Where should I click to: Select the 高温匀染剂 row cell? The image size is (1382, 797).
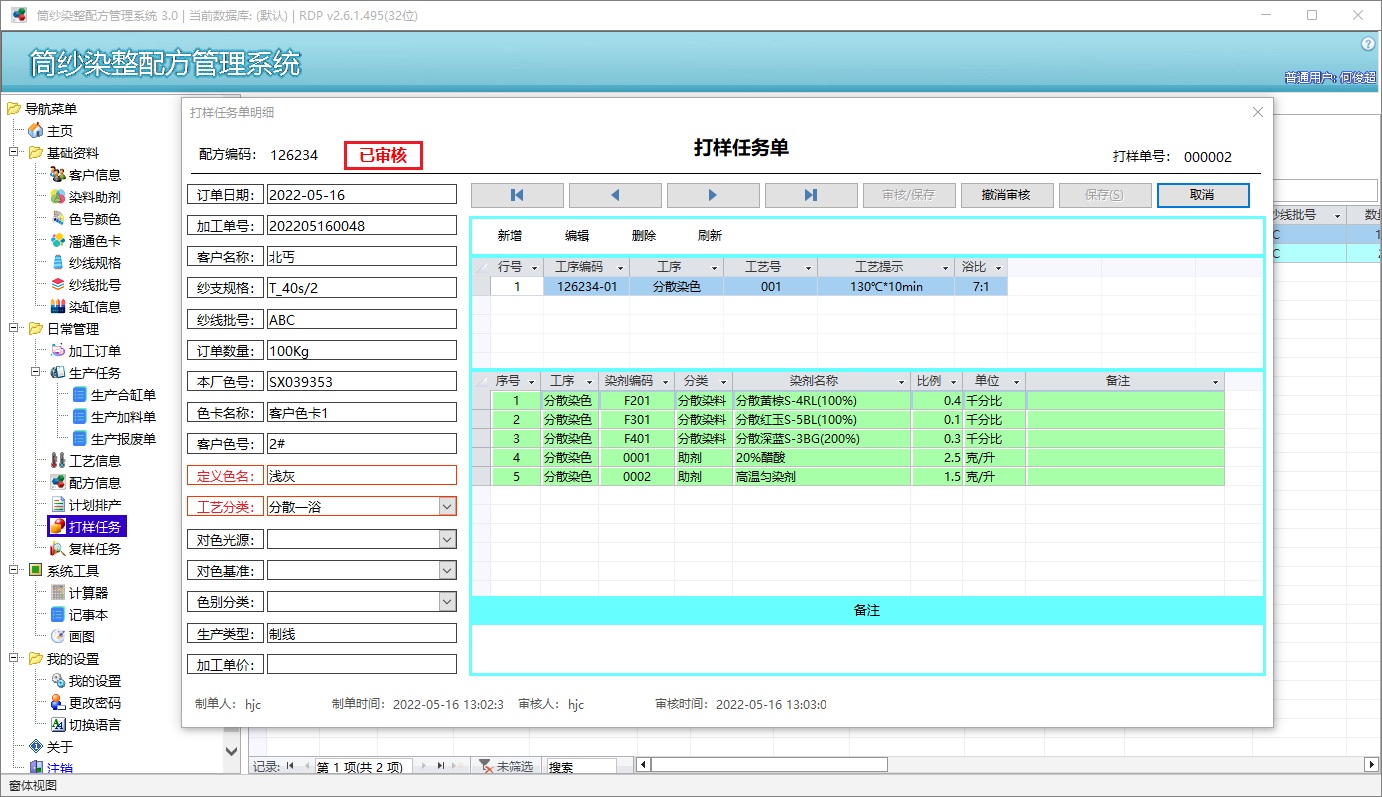point(821,477)
